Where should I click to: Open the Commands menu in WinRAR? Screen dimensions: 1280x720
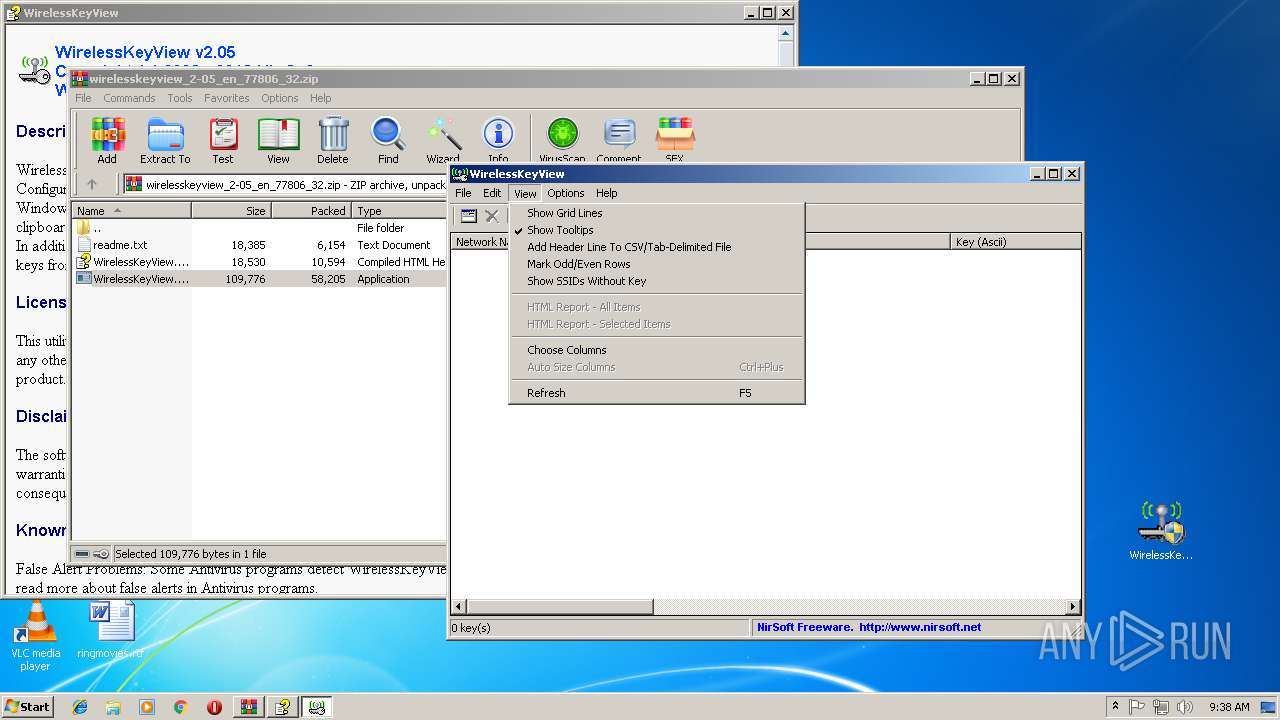tap(129, 98)
